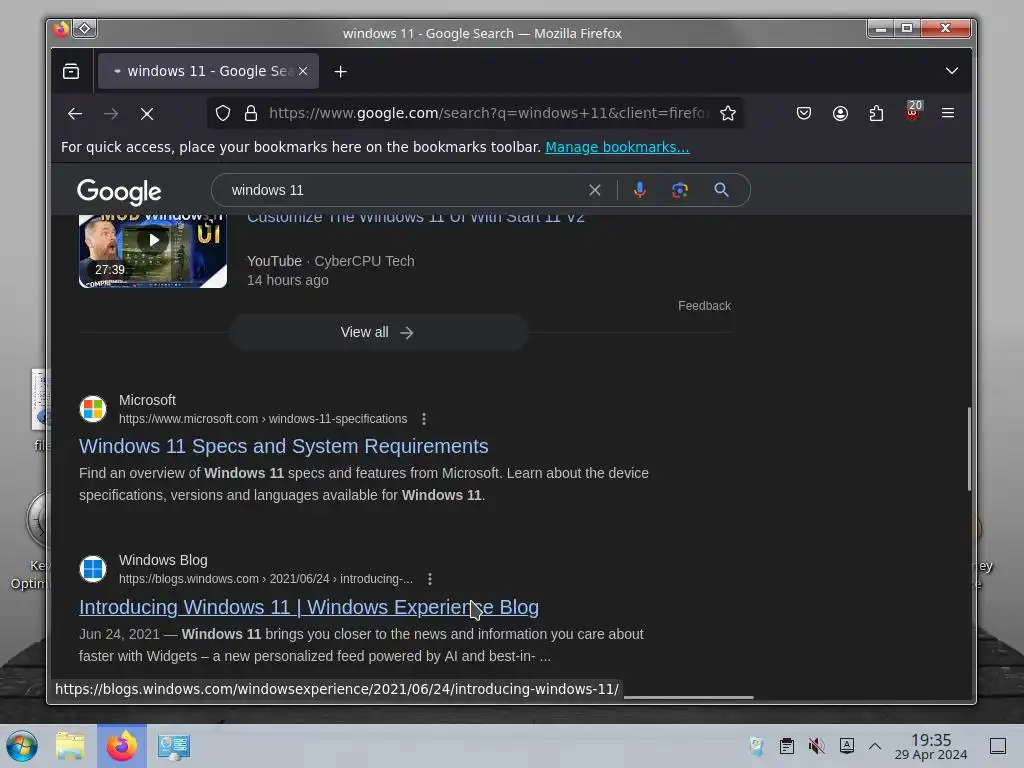Open the Firefox account icon

tap(840, 114)
